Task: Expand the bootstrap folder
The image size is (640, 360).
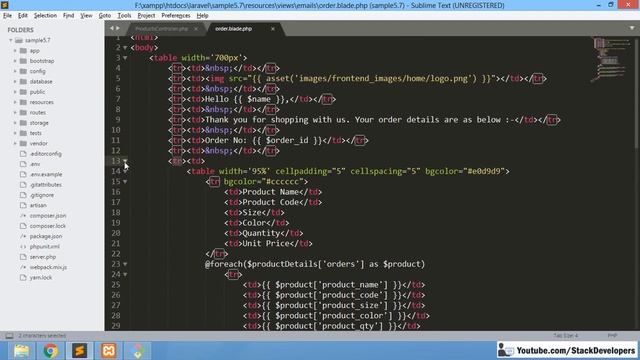Action: (x=15, y=61)
